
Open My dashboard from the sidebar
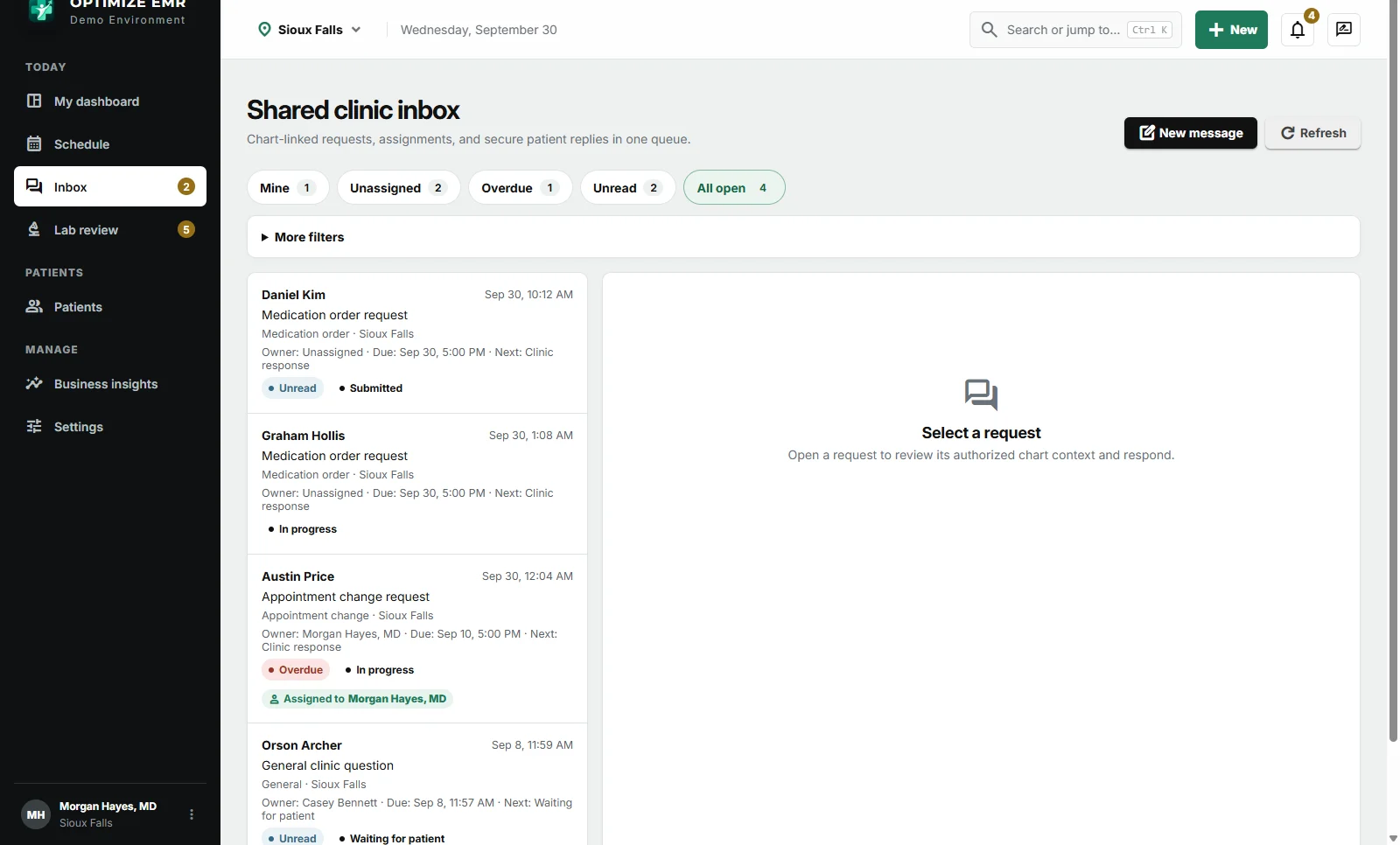pyautogui.click(x=110, y=101)
